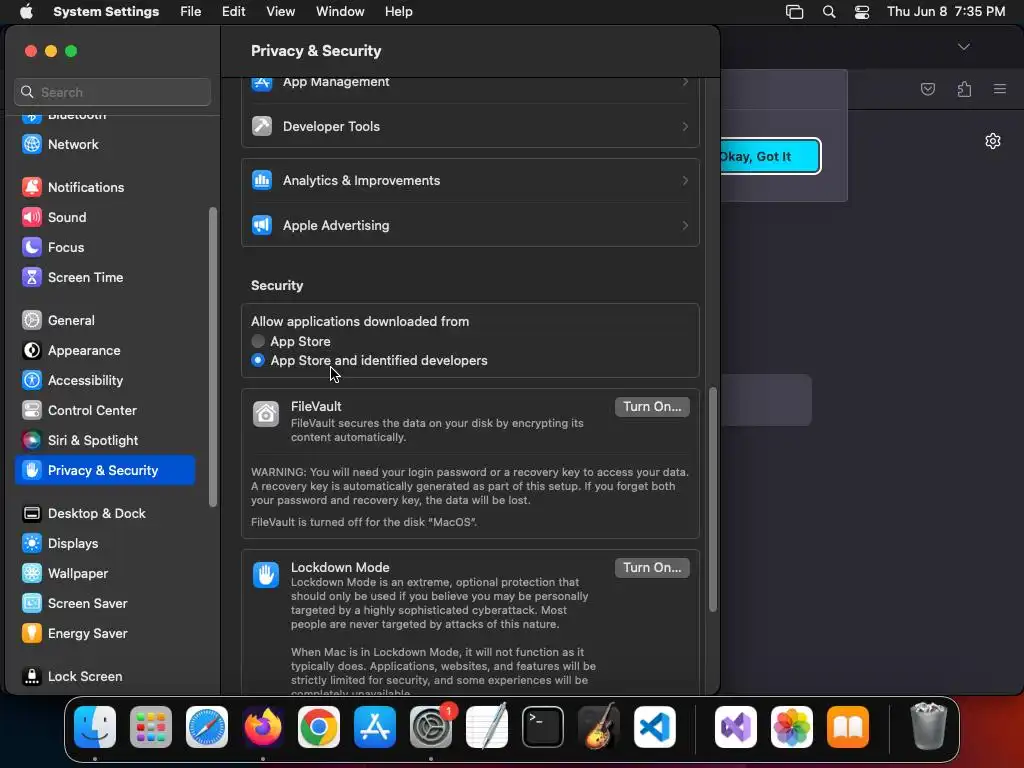Click the Firefox page settings gear
This screenshot has width=1024, height=768.
coord(993,141)
